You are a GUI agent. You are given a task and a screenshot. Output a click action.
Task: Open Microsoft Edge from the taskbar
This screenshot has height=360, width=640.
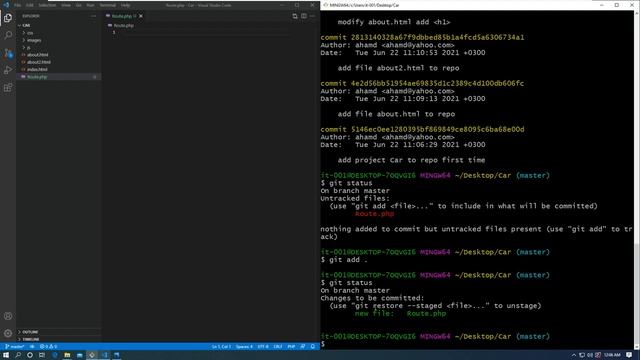pos(55,355)
